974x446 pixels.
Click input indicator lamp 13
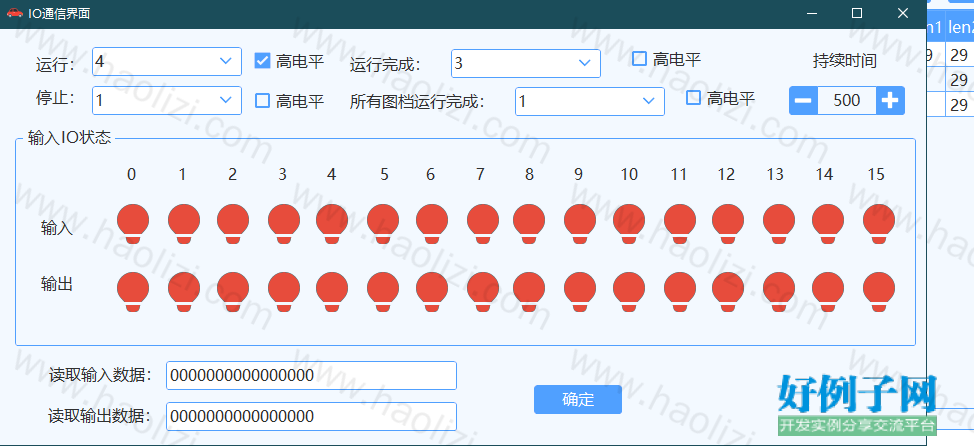pos(779,224)
